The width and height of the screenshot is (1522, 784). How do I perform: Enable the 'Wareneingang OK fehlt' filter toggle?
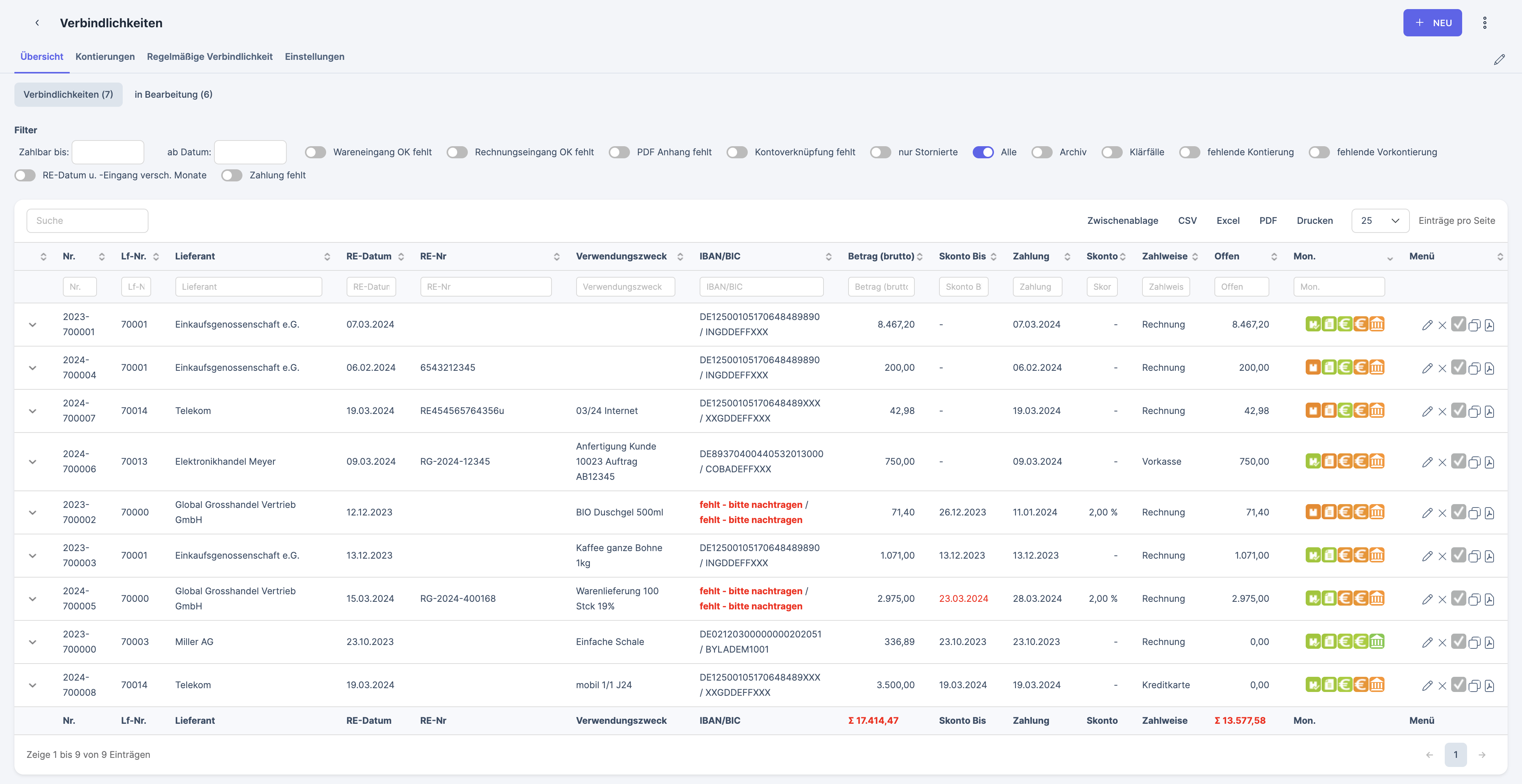click(316, 152)
